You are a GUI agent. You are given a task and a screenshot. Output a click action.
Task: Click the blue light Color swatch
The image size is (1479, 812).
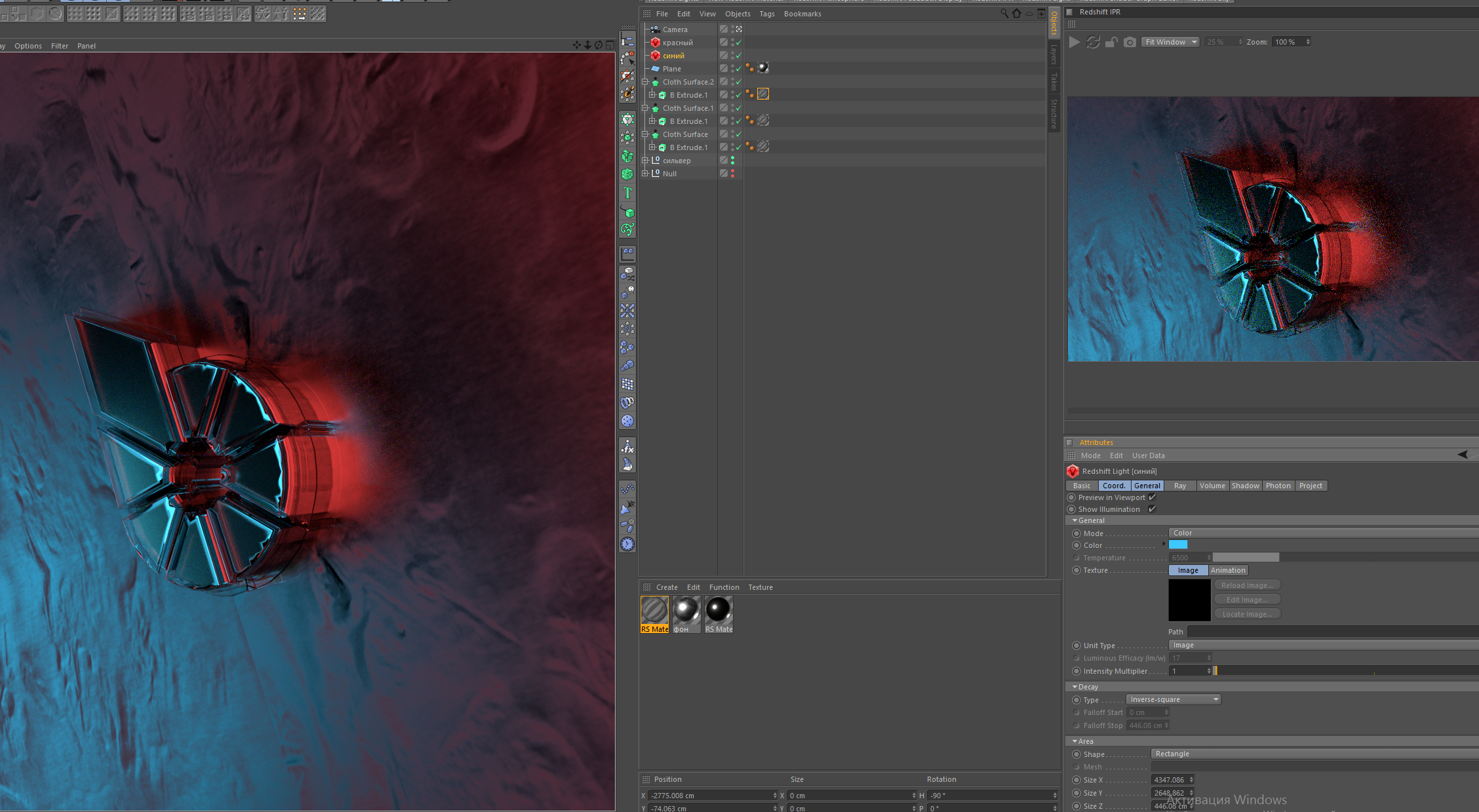pos(1178,545)
